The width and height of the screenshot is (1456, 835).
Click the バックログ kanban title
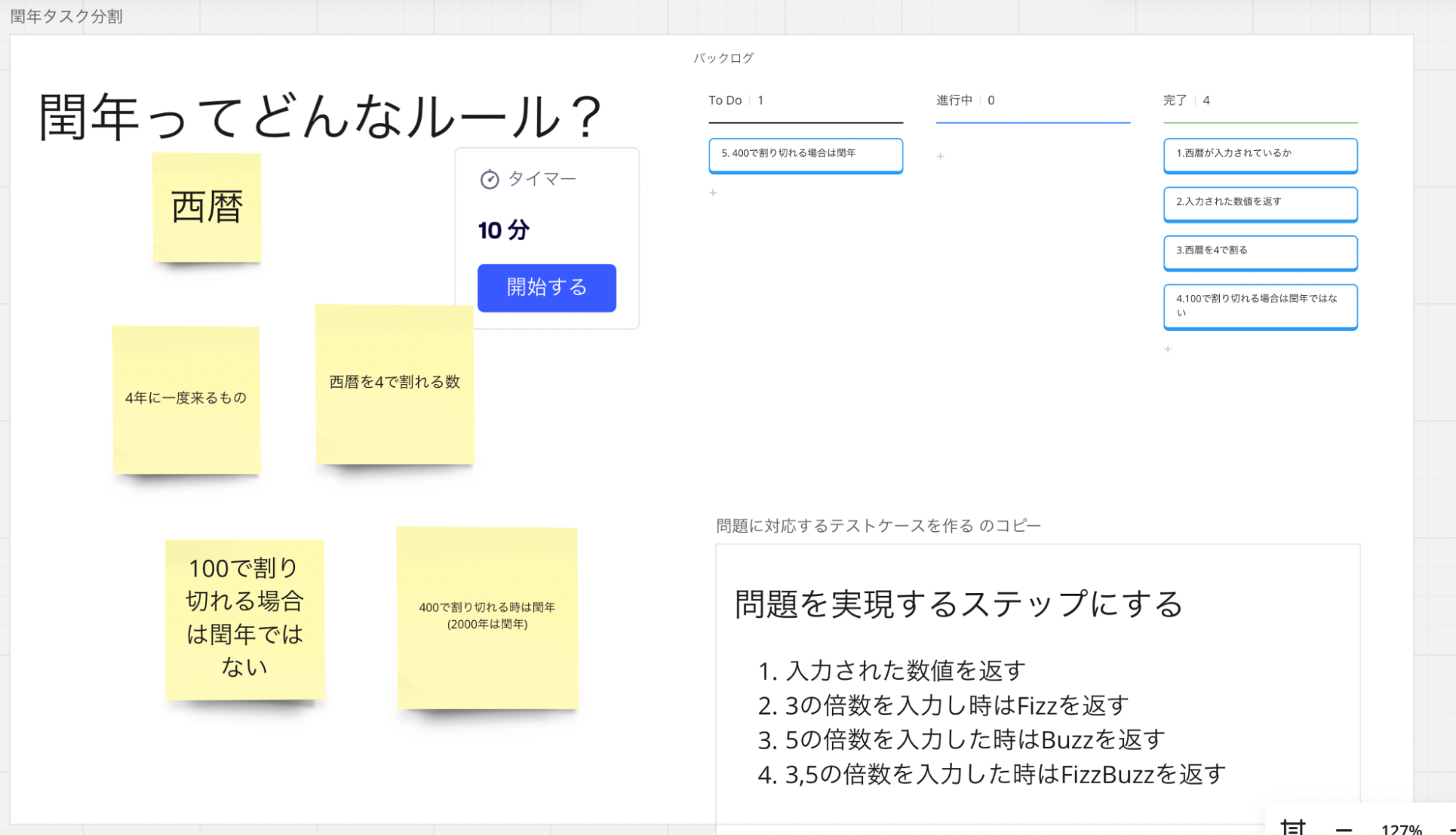[723, 58]
